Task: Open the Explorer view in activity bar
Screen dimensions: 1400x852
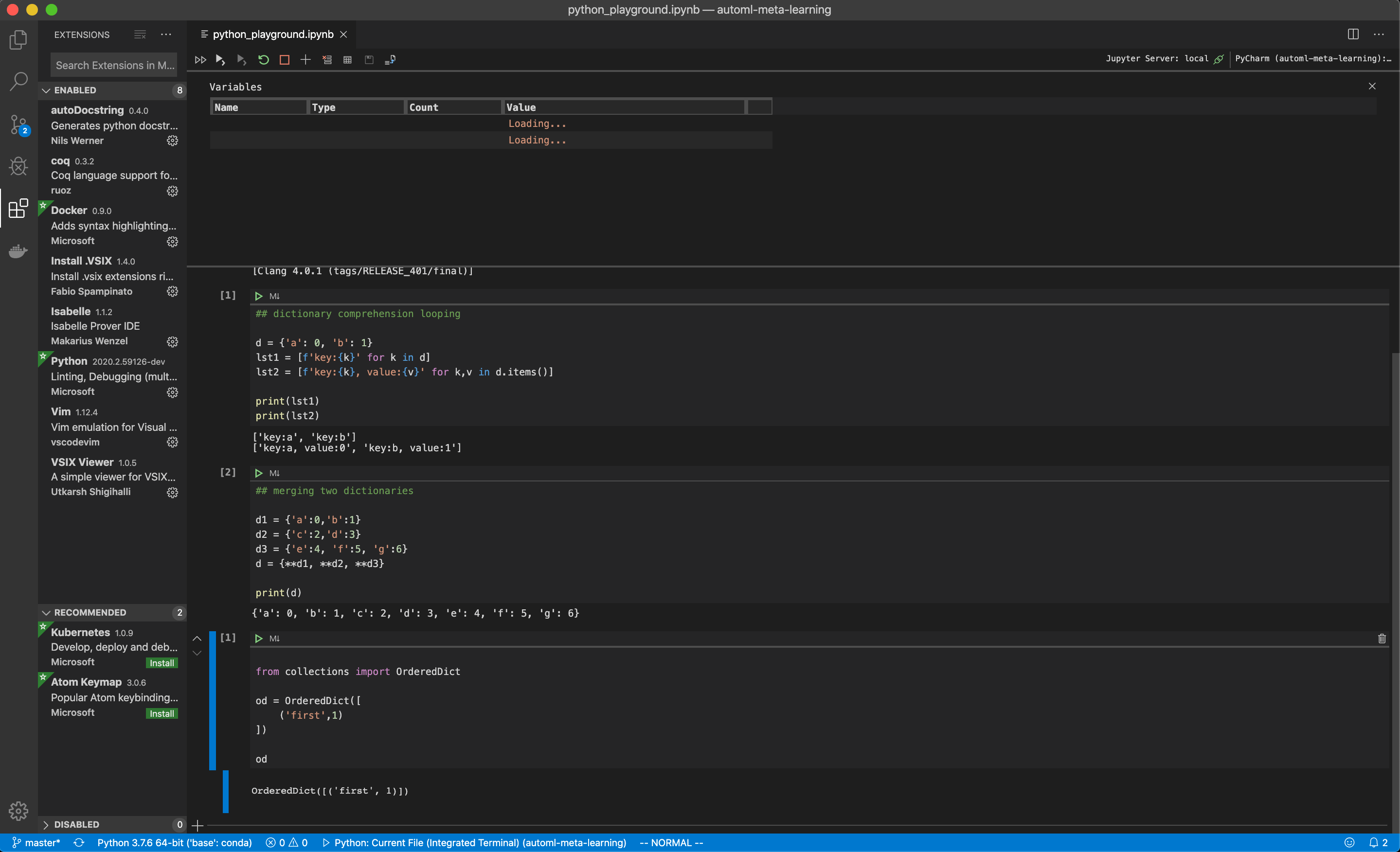Action: [x=18, y=40]
